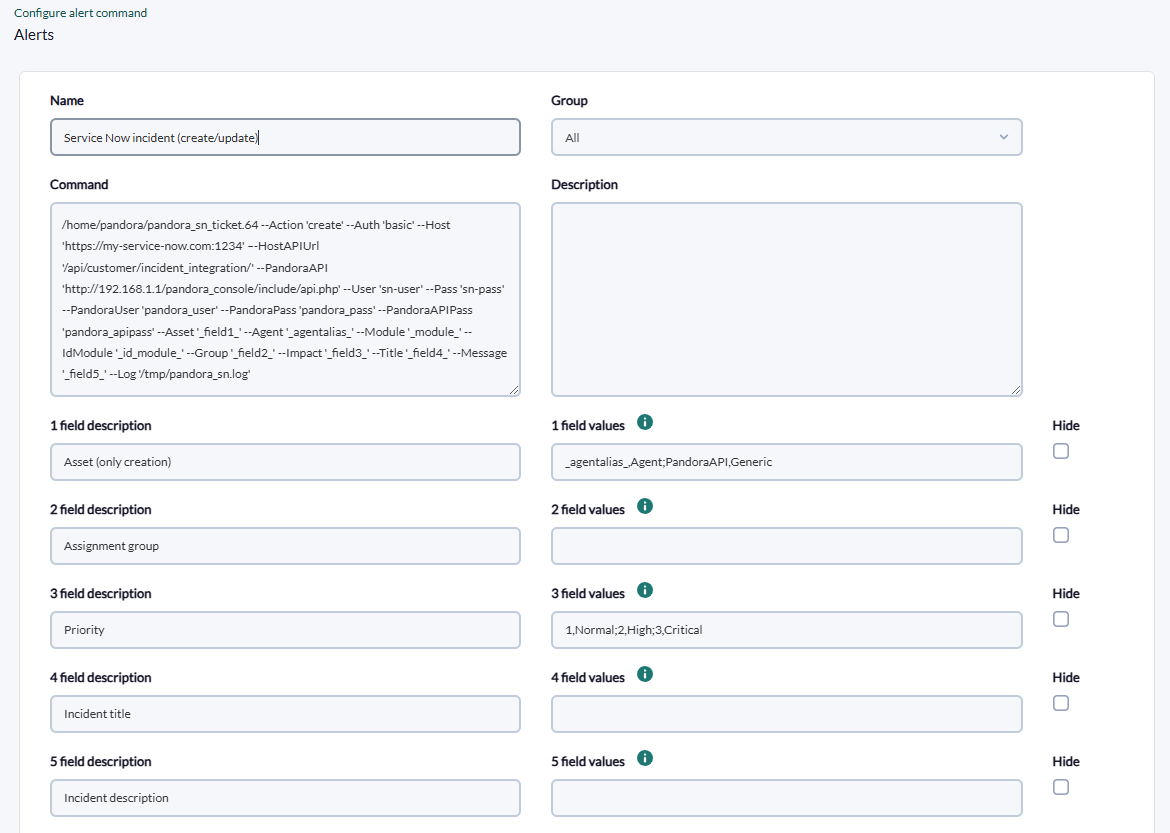
Task: Click the 'Hide' label for field 1
Action: [1066, 425]
